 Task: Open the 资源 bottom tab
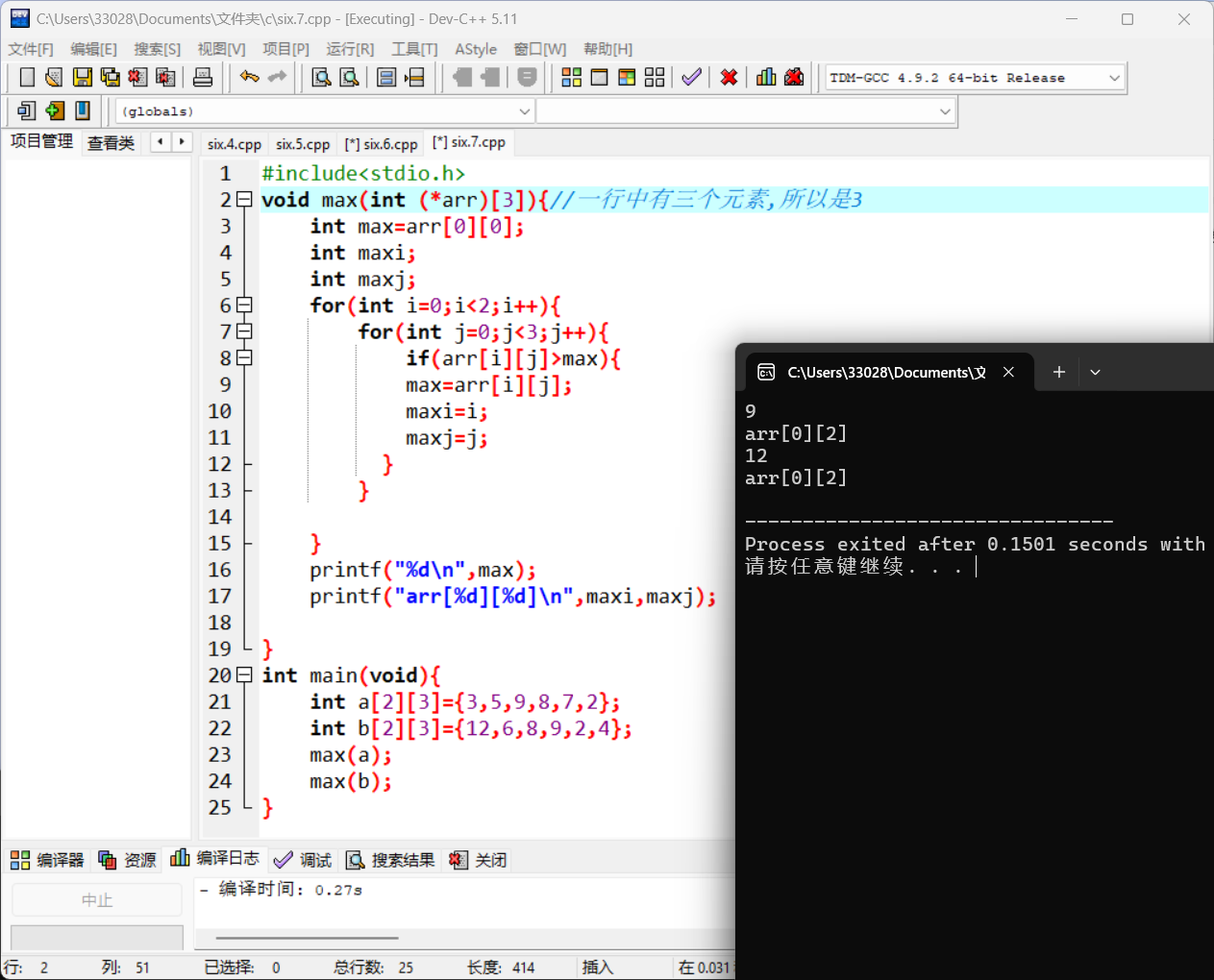click(128, 860)
